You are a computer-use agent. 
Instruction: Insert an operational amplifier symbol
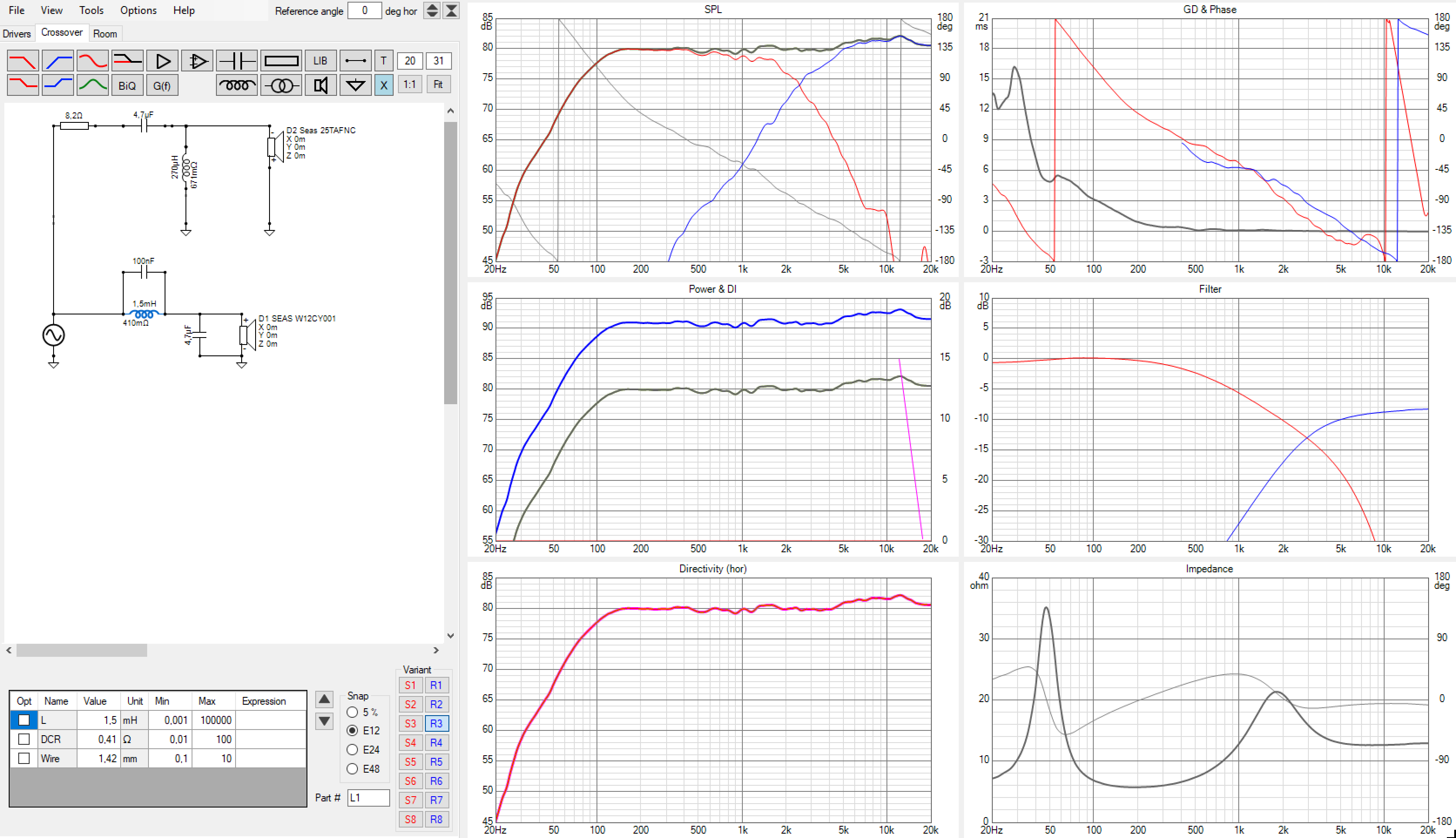[197, 61]
